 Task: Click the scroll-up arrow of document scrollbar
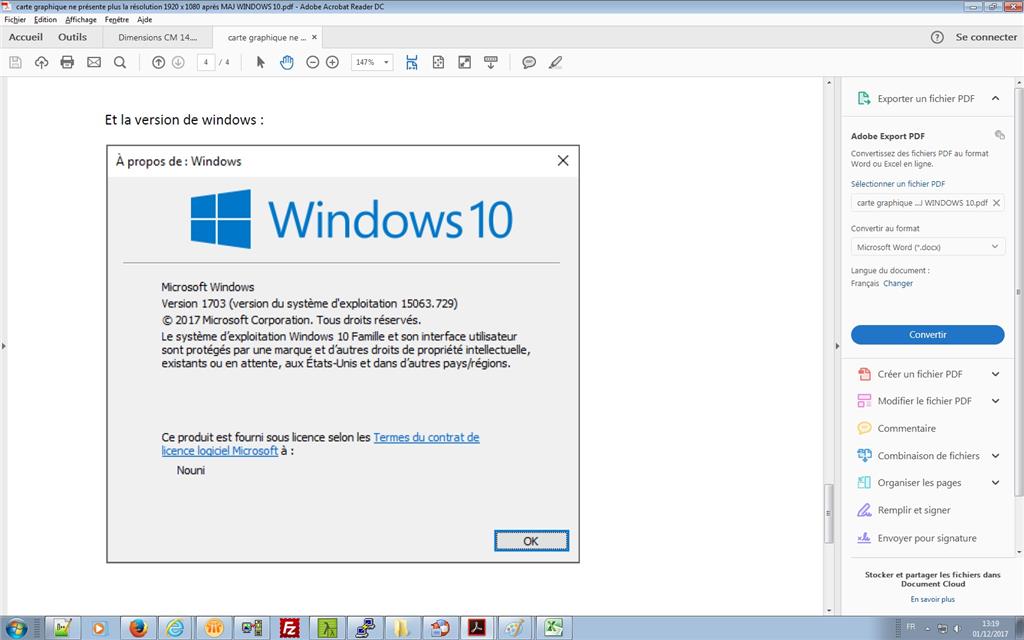pos(829,83)
